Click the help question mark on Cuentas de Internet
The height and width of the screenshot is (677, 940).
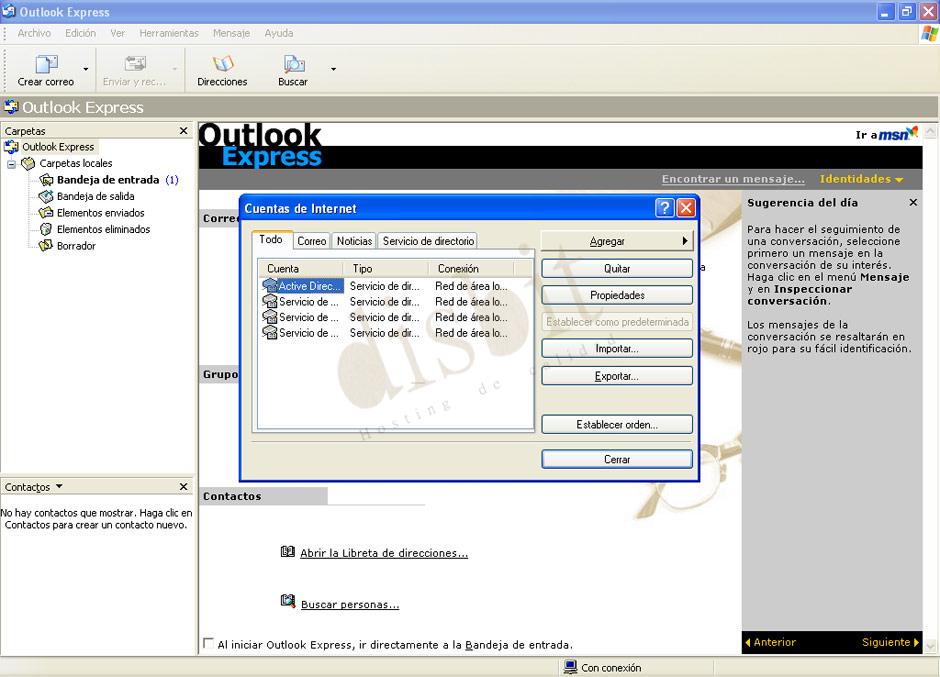pyautogui.click(x=666, y=208)
